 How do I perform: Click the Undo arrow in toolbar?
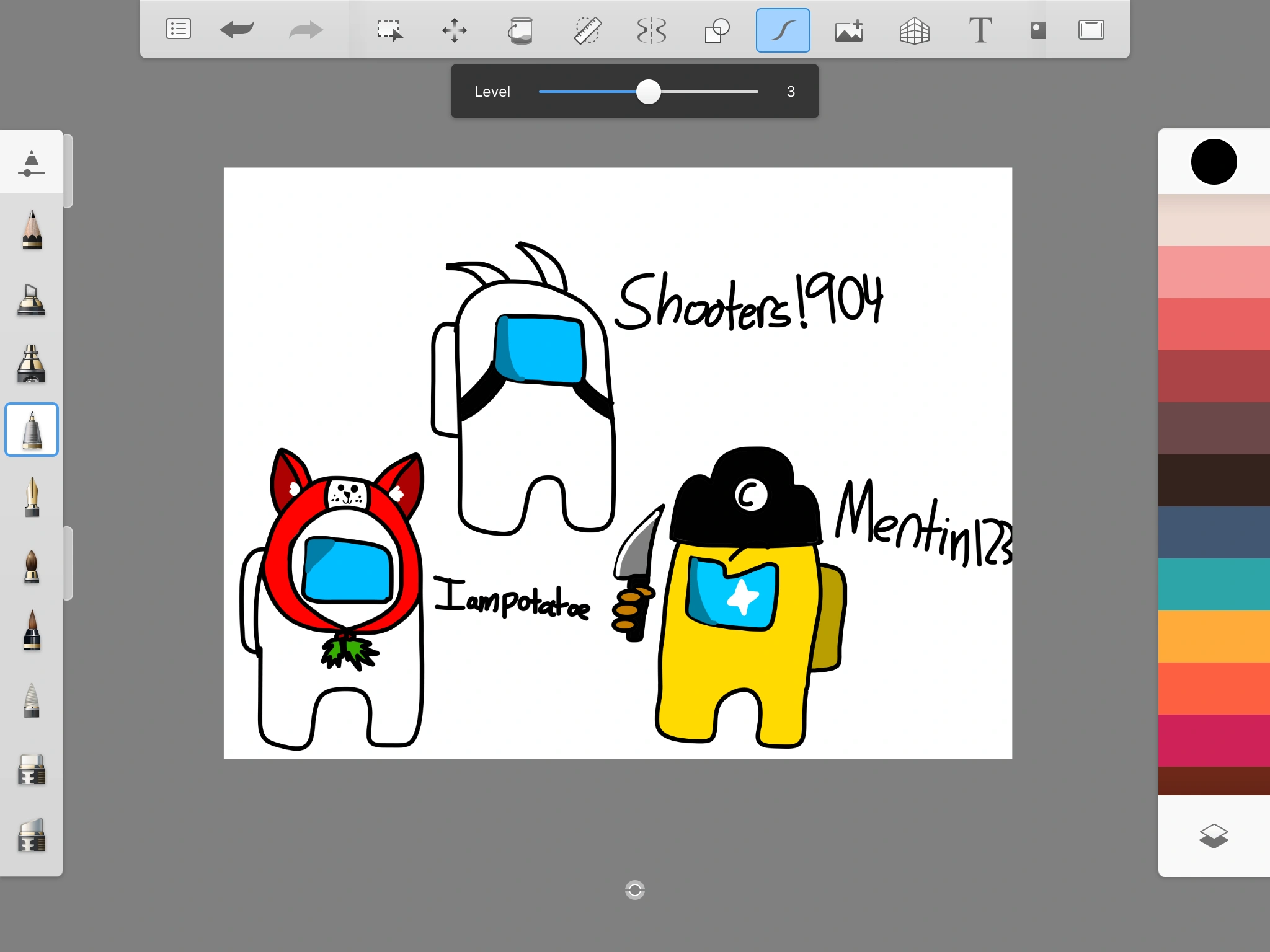tap(237, 30)
